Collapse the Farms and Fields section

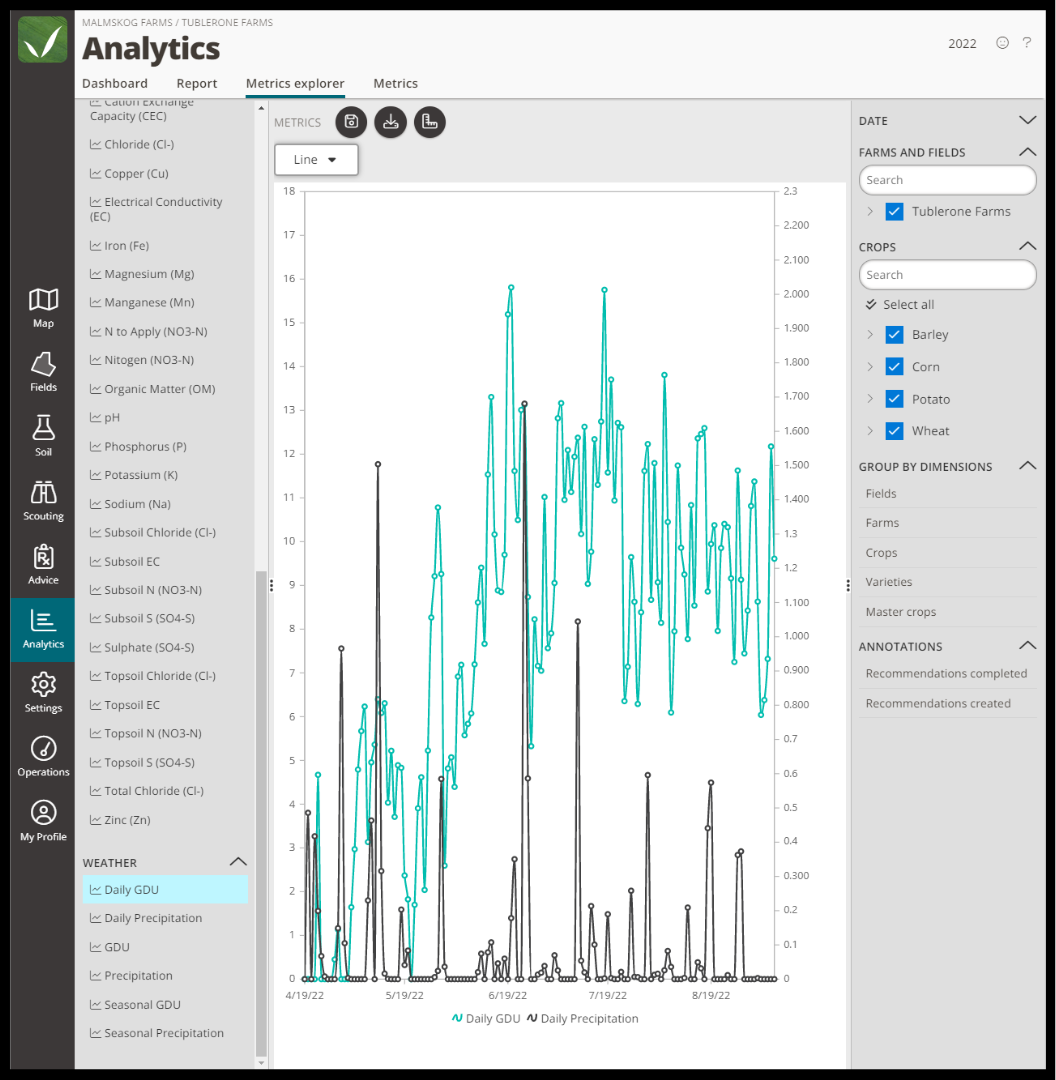coord(1027,152)
